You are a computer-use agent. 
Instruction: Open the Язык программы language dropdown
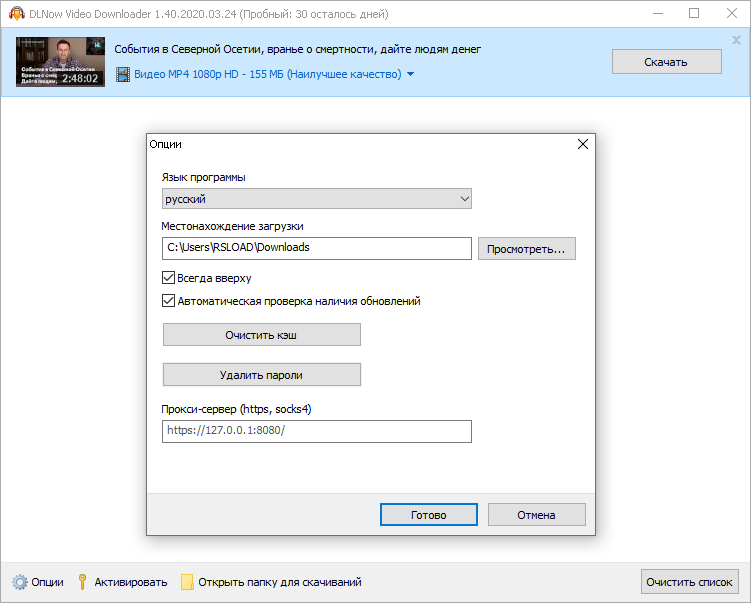pos(317,199)
